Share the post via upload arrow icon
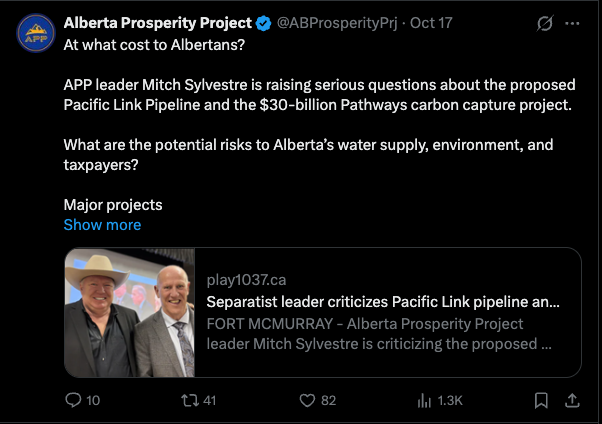This screenshot has height=424, width=602. [572, 401]
